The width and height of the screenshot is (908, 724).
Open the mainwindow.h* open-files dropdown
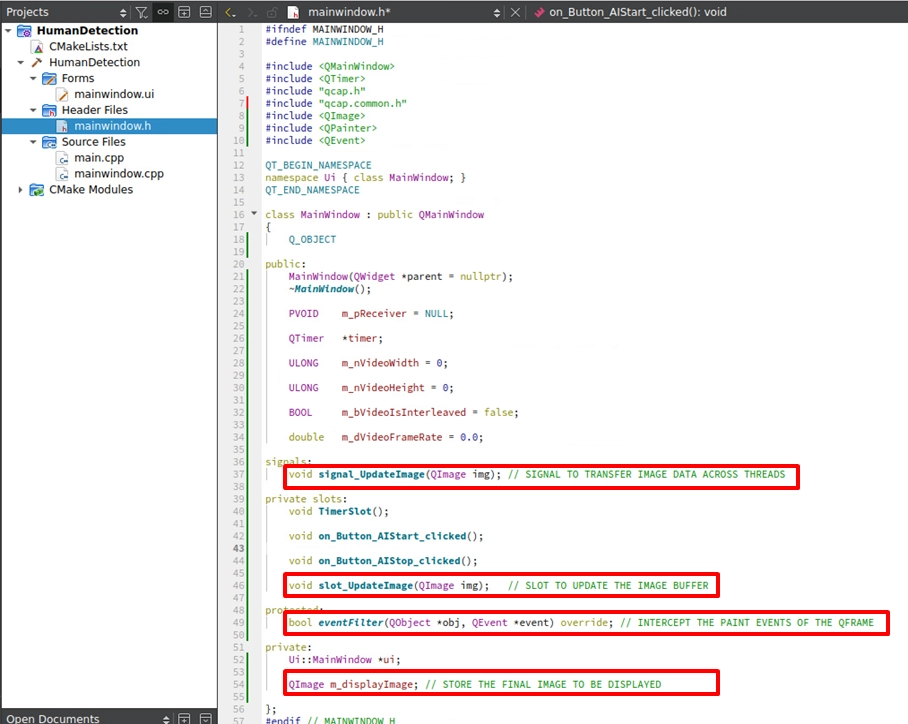(496, 12)
